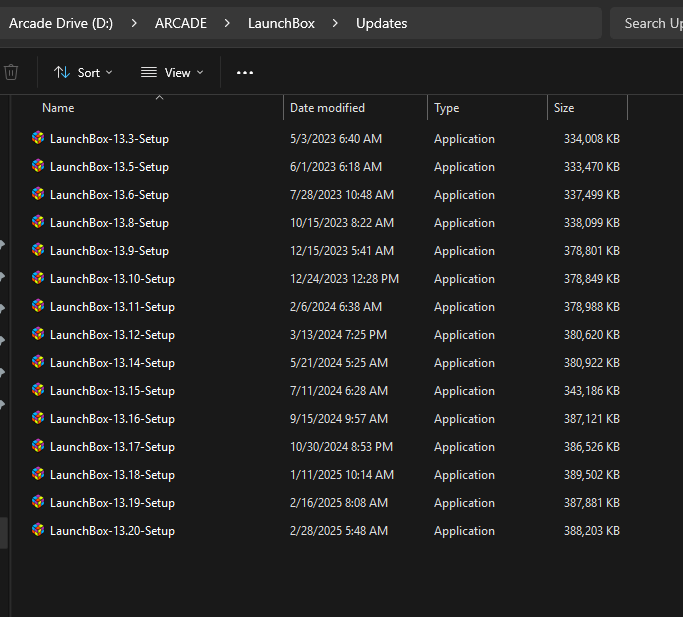Click size value 388,203 KB
The width and height of the screenshot is (683, 617).
592,531
